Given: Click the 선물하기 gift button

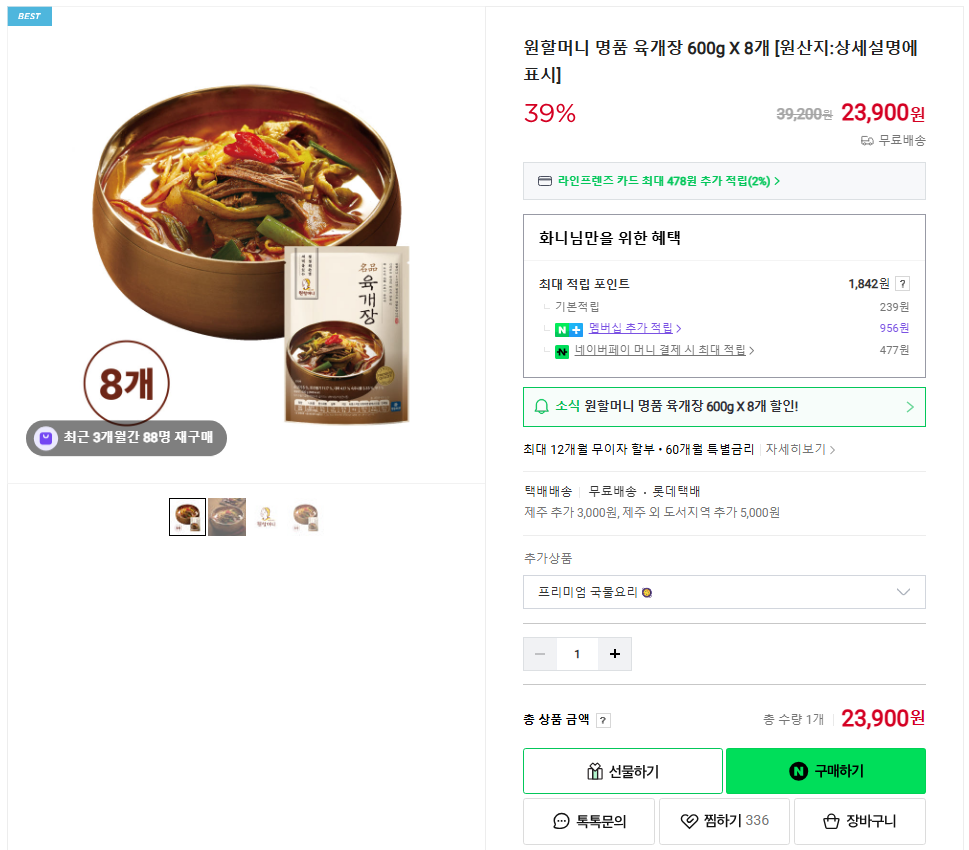Looking at the screenshot, I should click(x=621, y=770).
